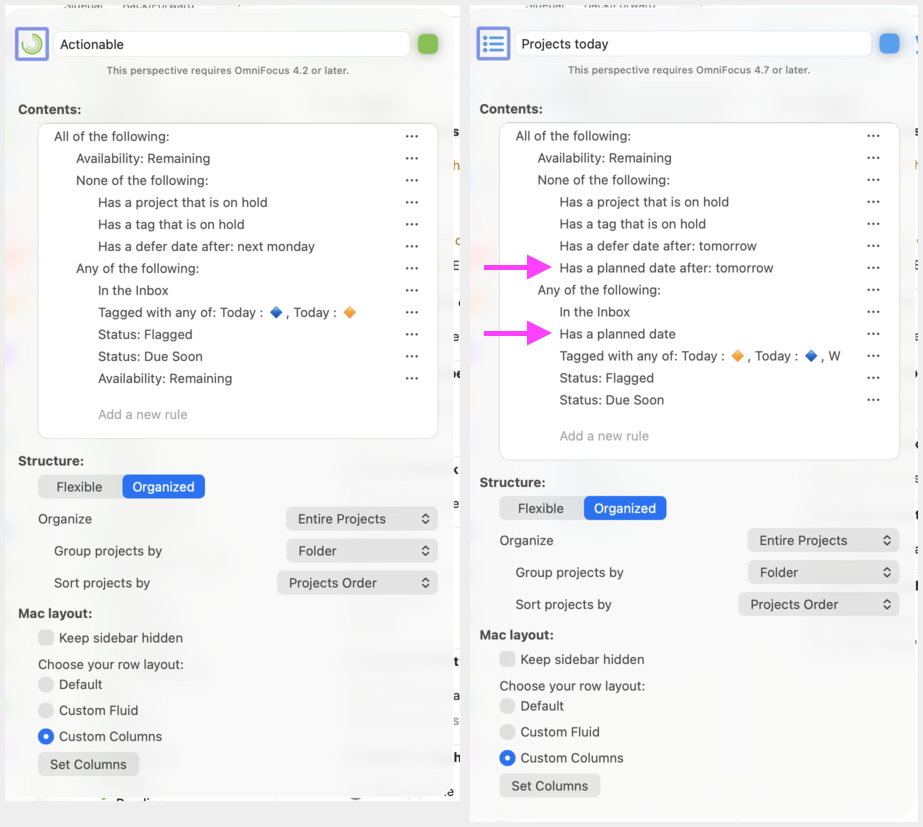Click ellipsis beside 'Has a defer date after: next monday'
Screen dimensions: 923x827
point(411,247)
